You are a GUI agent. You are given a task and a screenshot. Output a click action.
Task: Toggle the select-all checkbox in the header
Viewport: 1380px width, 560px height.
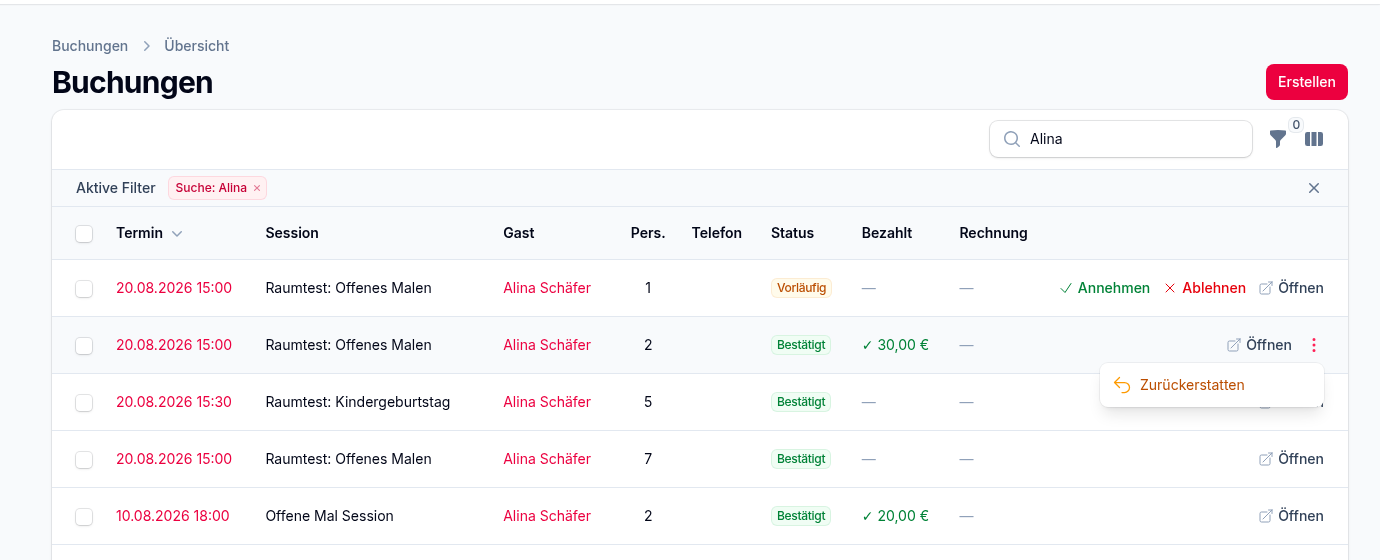pos(84,233)
